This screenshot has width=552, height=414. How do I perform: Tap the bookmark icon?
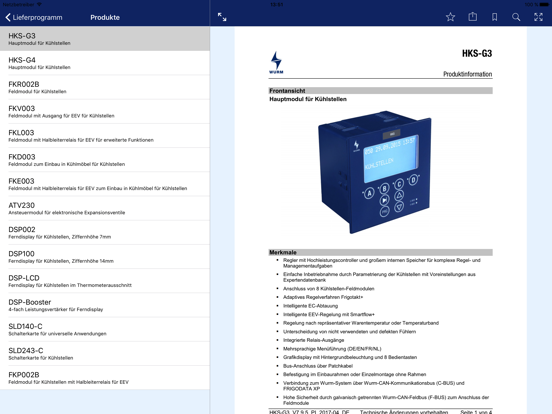tap(495, 17)
